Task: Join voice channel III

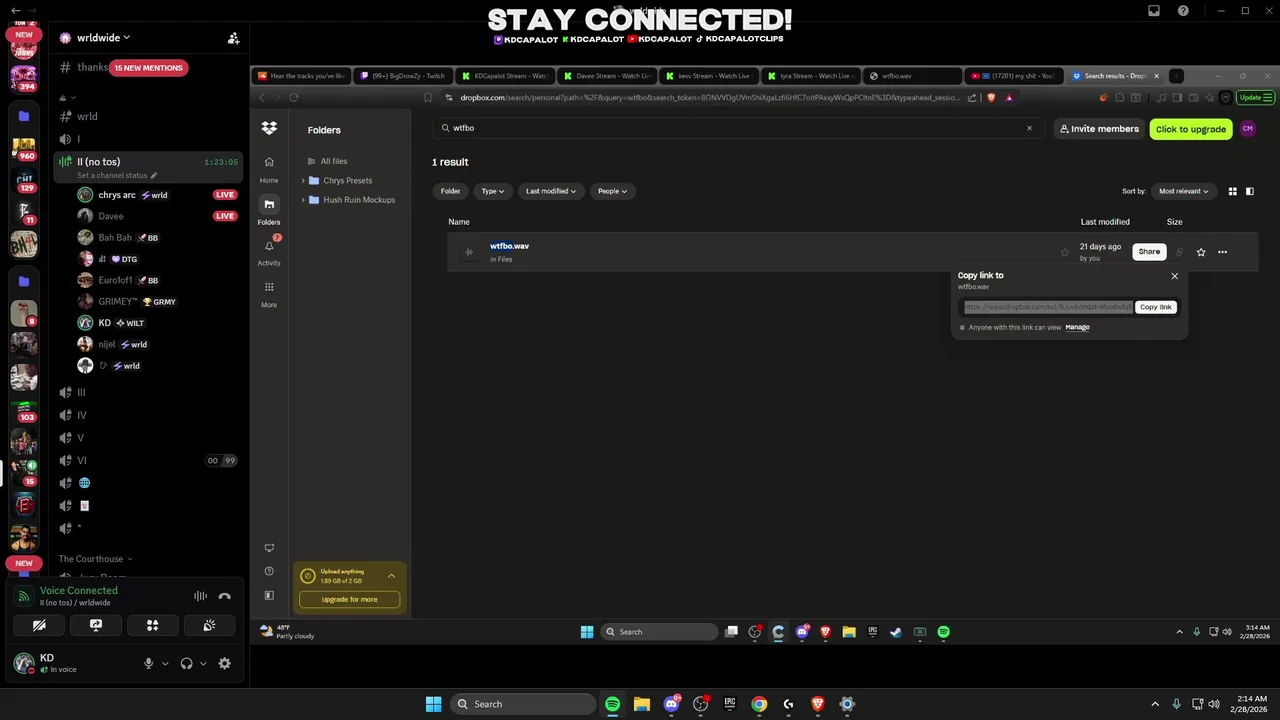Action: (x=82, y=392)
